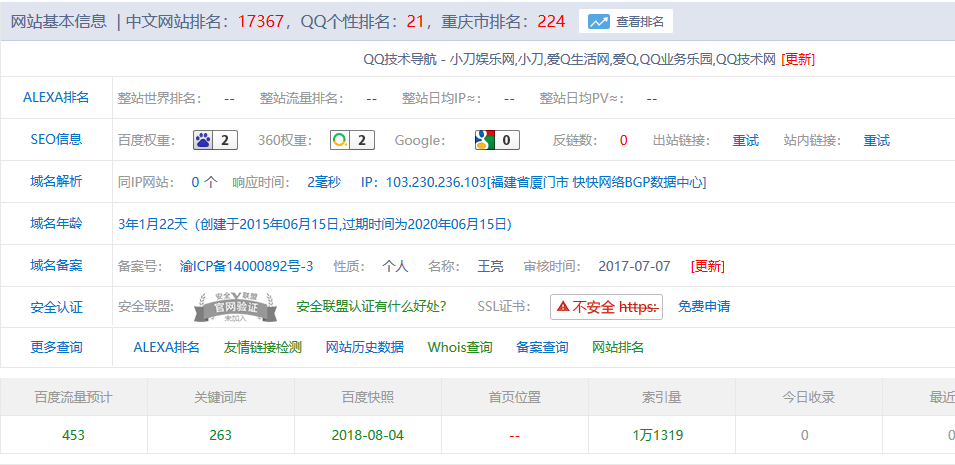Click the 首页位置 column header
Viewport: 955px width, 465px height.
coord(515,397)
